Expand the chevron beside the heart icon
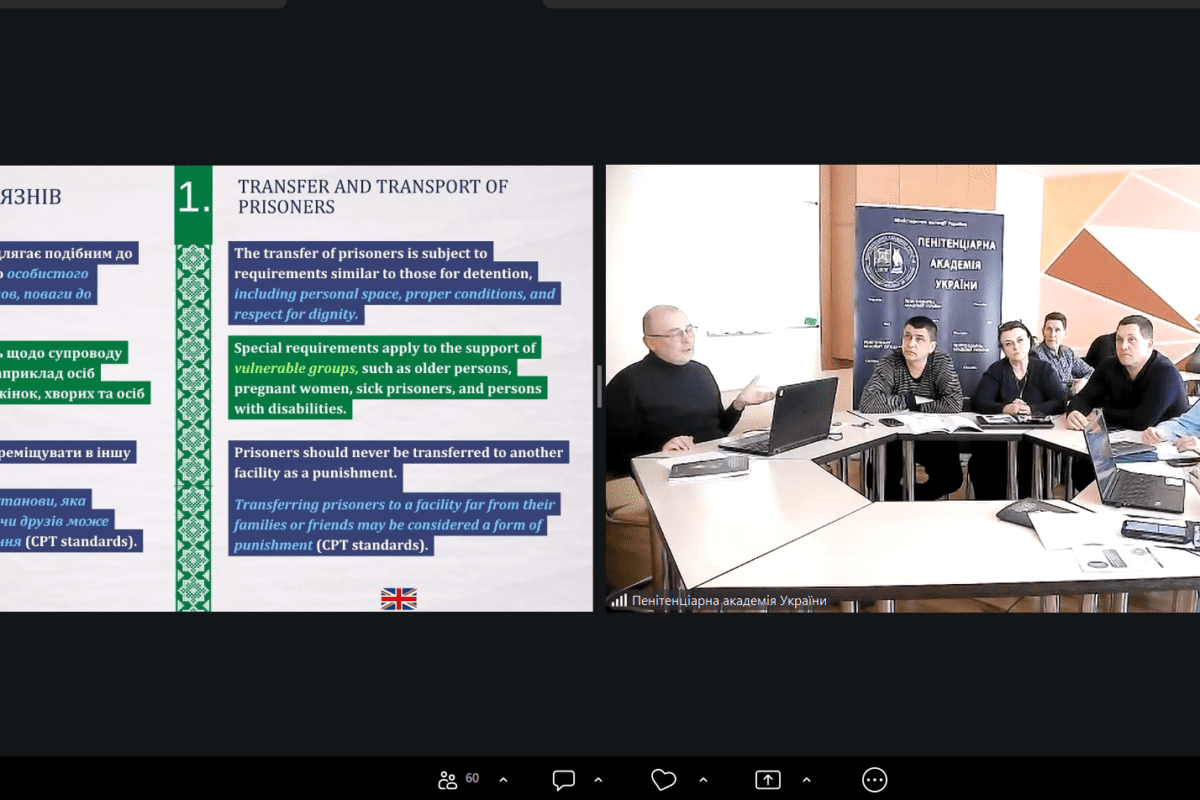This screenshot has height=800, width=1200. coord(702,780)
